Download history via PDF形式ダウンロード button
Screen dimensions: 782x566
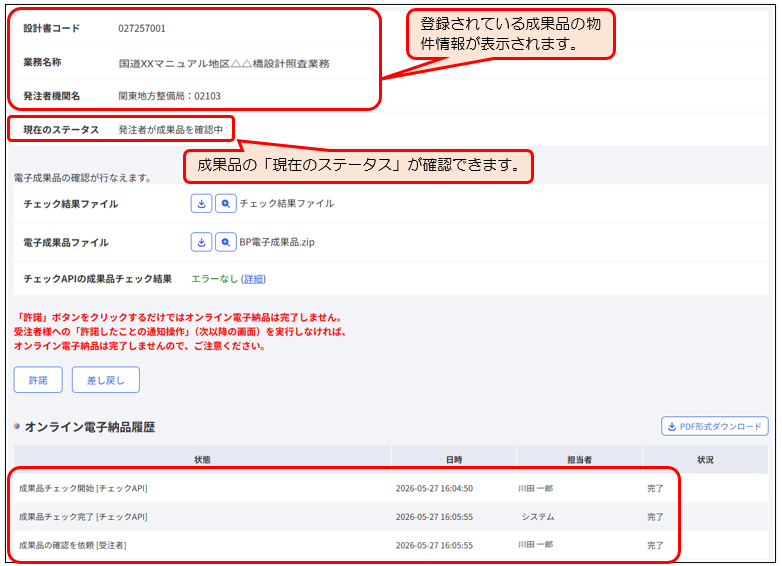click(x=715, y=426)
